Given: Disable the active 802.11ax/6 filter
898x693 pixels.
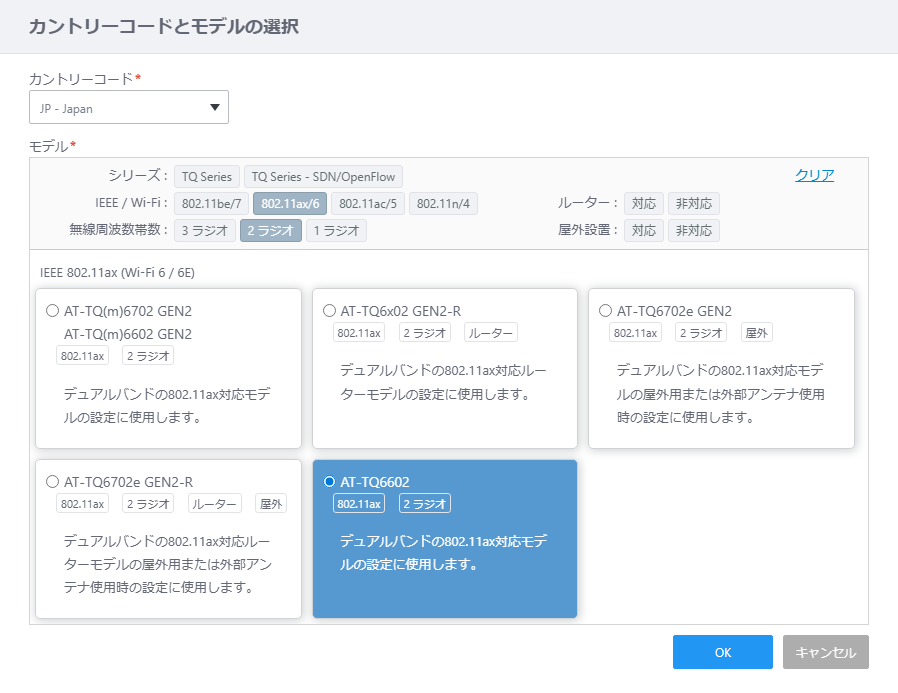Looking at the screenshot, I should coord(290,203).
